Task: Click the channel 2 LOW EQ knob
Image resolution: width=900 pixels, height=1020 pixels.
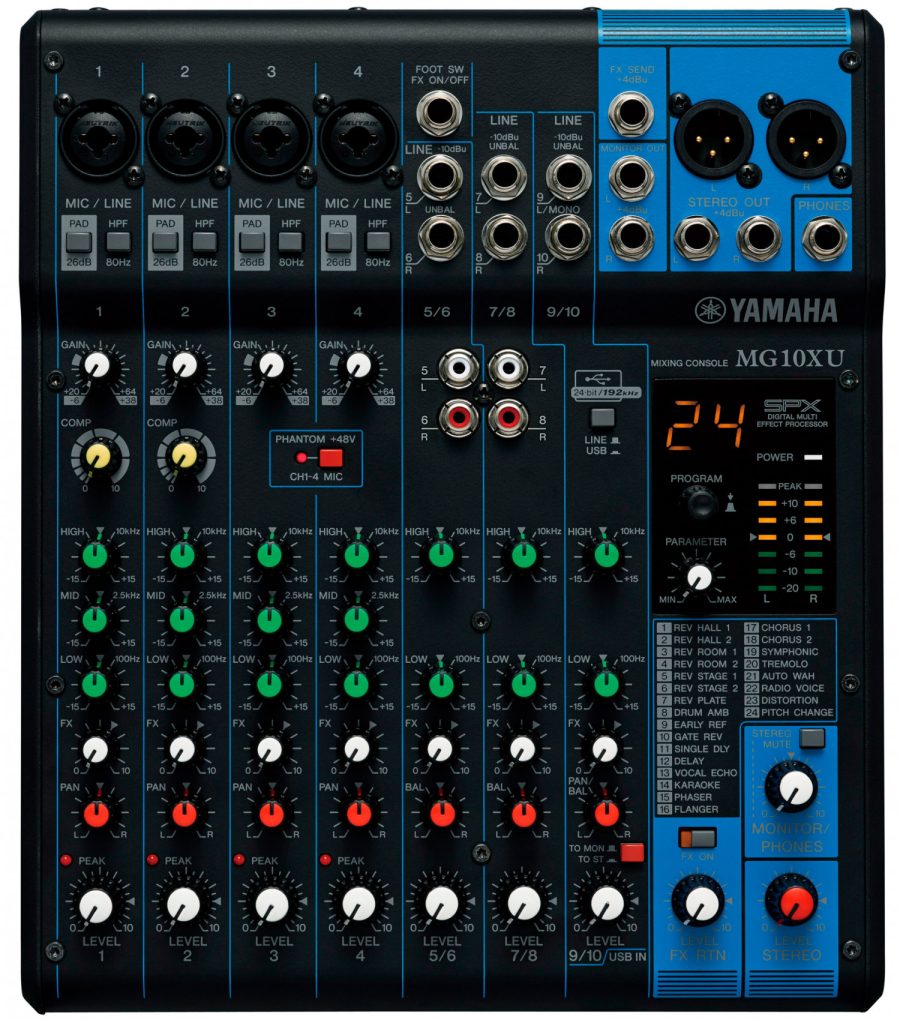Action: (183, 684)
